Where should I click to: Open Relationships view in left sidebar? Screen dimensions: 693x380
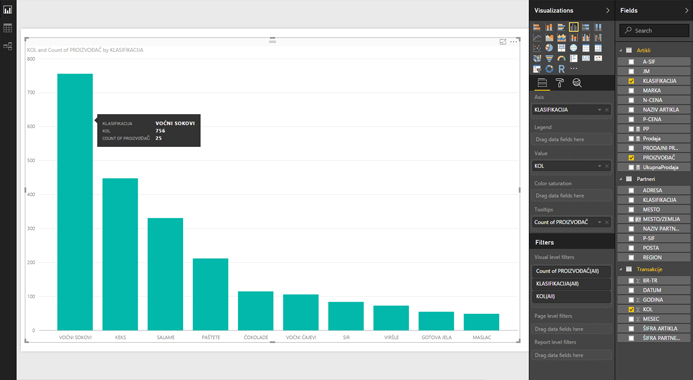[x=8, y=46]
